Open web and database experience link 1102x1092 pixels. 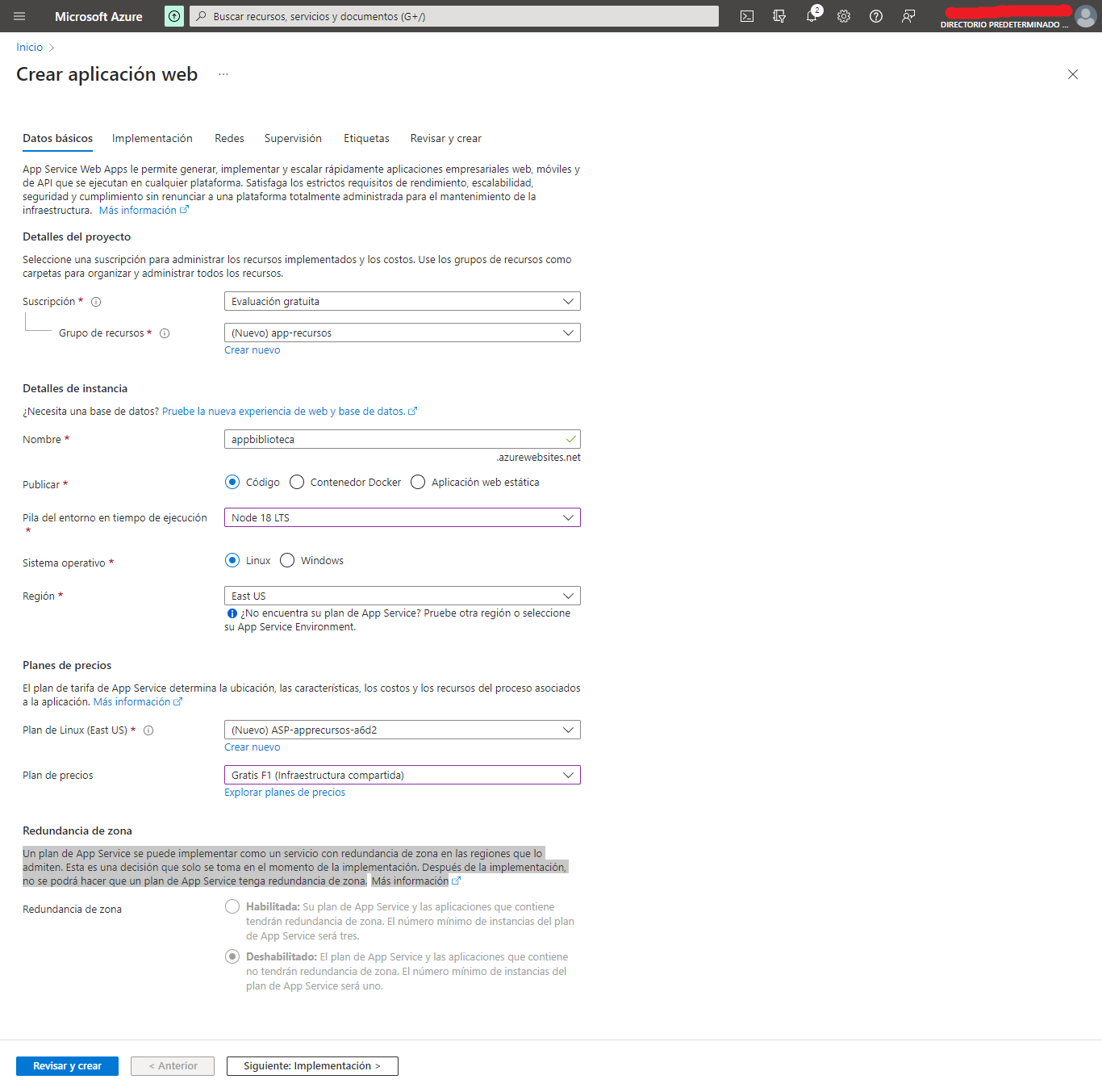coord(290,412)
